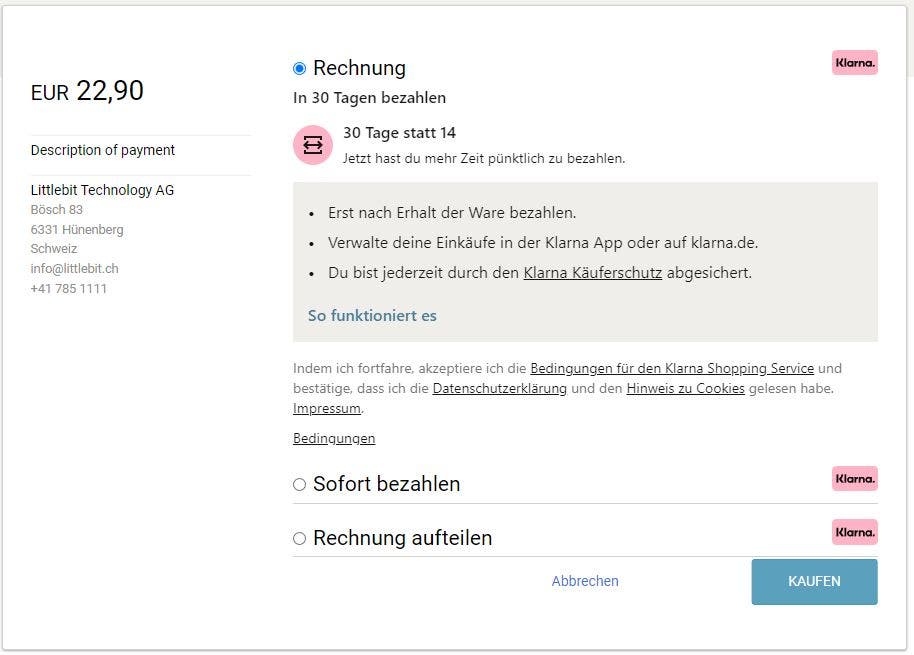Open the standalone Bedingungen link
The height and width of the screenshot is (655, 914).
click(x=334, y=438)
